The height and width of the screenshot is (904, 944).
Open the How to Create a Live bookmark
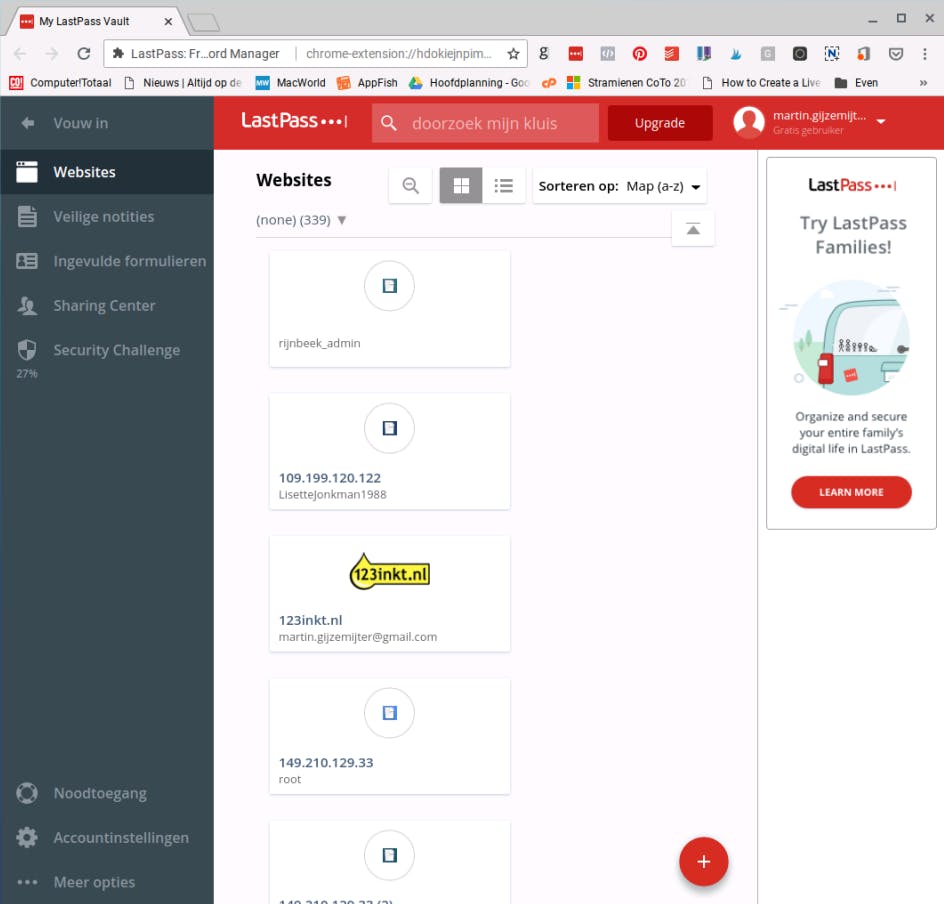coord(761,82)
